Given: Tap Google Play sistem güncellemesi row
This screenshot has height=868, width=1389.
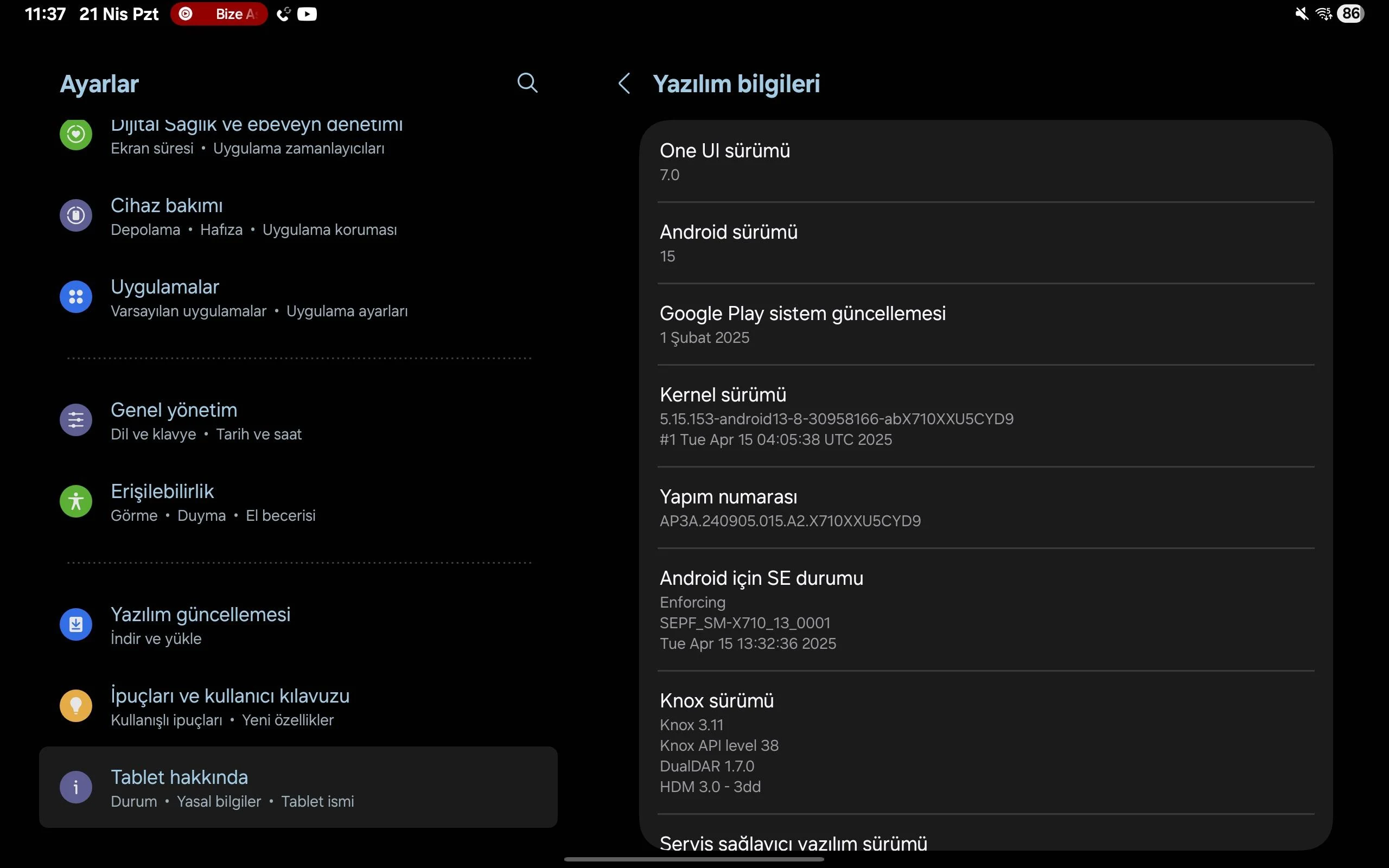Looking at the screenshot, I should (985, 324).
